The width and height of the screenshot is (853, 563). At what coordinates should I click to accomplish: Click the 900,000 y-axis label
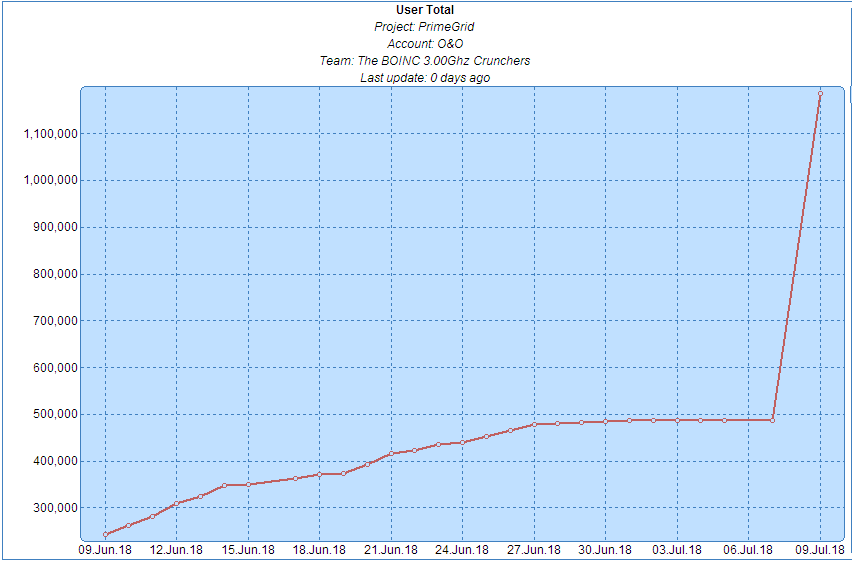[55, 227]
